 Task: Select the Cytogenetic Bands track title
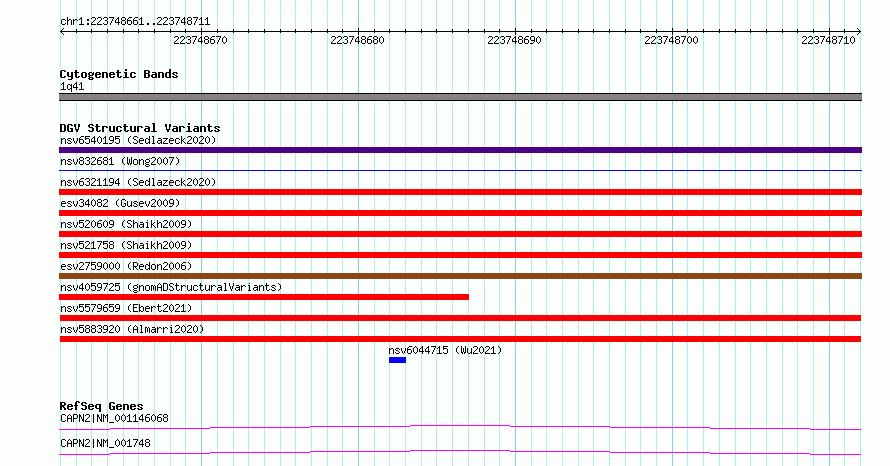(119, 74)
